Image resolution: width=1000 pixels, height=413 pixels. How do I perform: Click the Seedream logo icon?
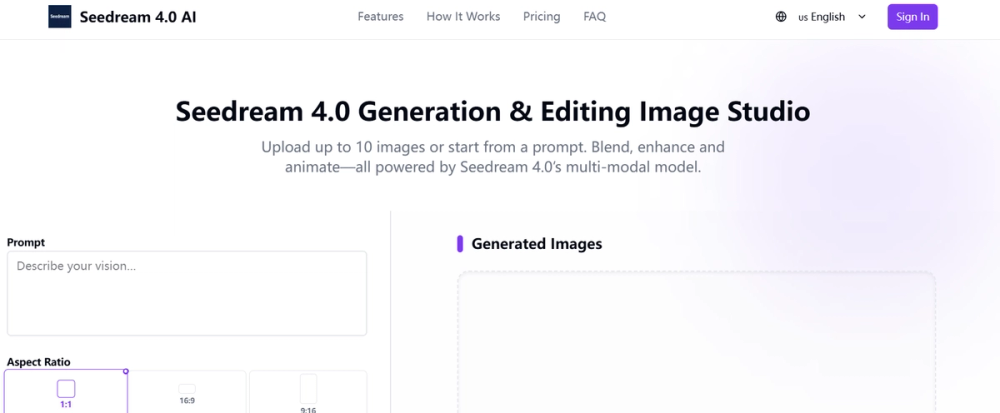click(60, 17)
